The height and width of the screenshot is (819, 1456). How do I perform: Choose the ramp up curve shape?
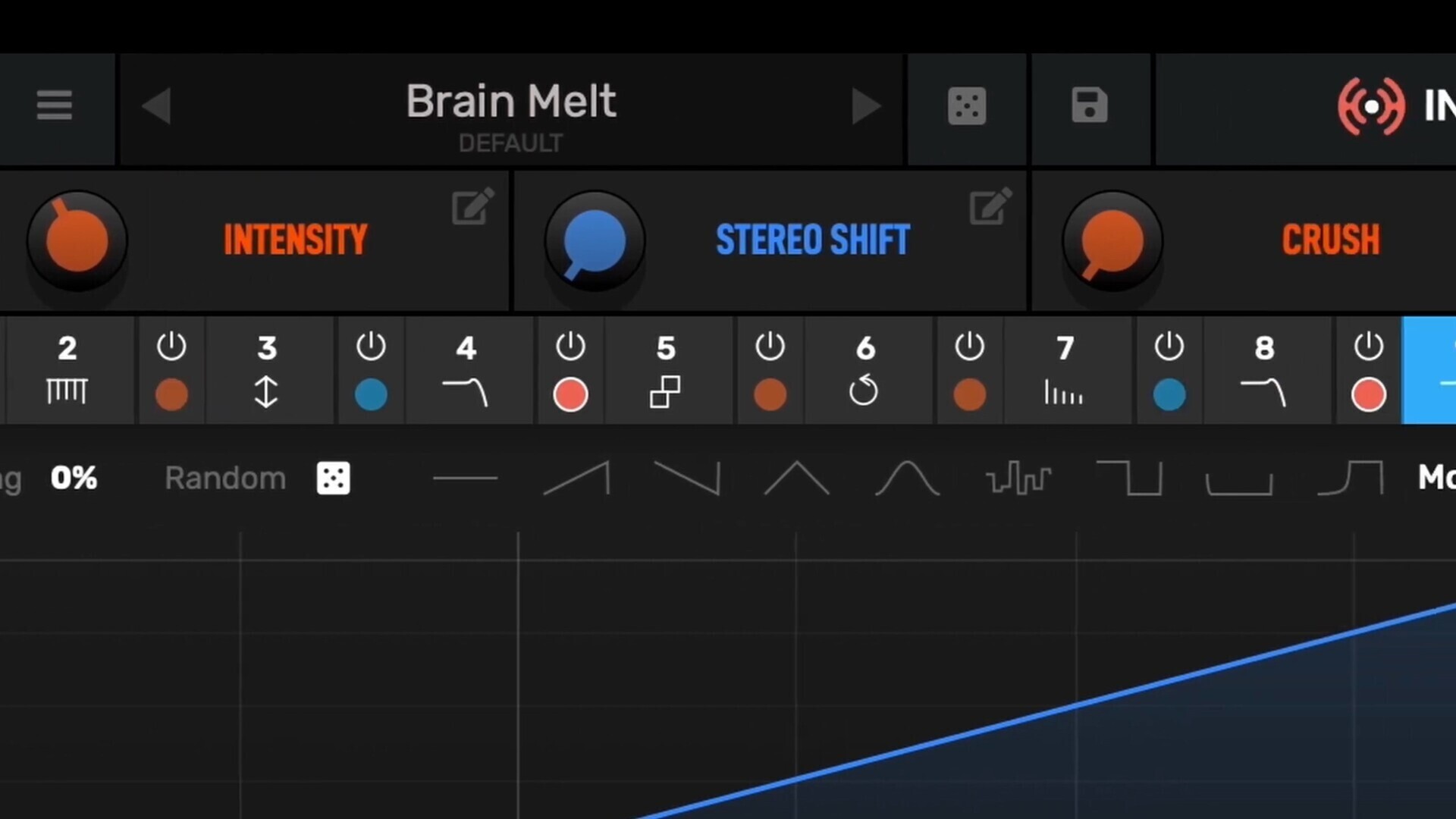(x=577, y=479)
